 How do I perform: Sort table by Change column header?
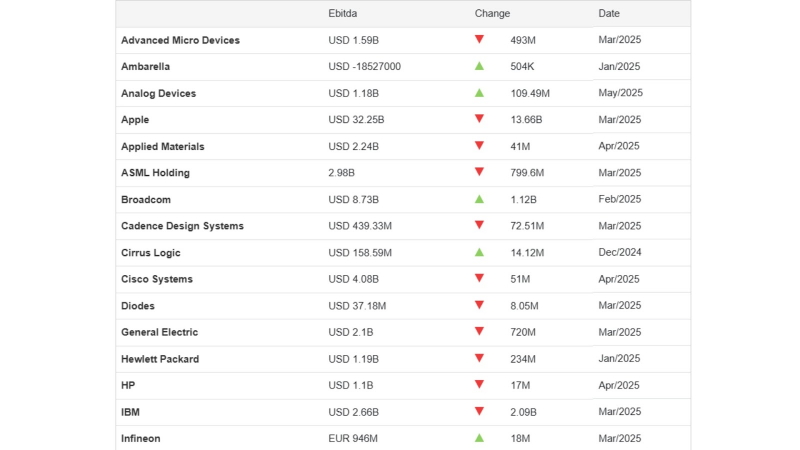click(x=492, y=14)
